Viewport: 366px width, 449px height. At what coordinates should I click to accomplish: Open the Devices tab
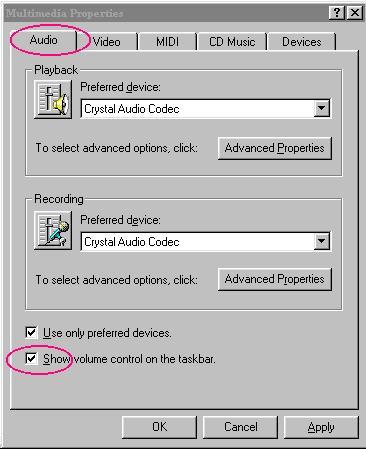pyautogui.click(x=302, y=42)
